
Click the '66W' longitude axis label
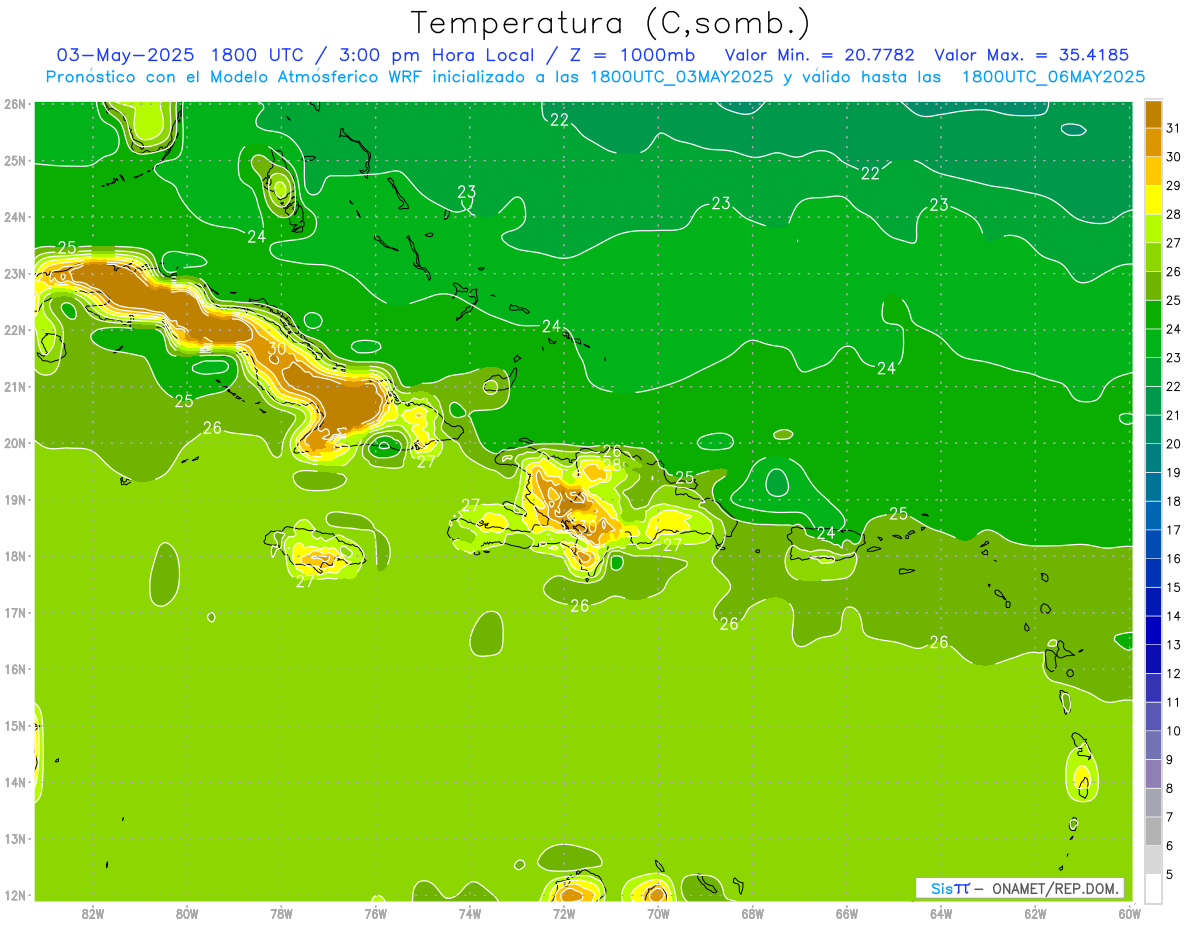pyautogui.click(x=847, y=913)
